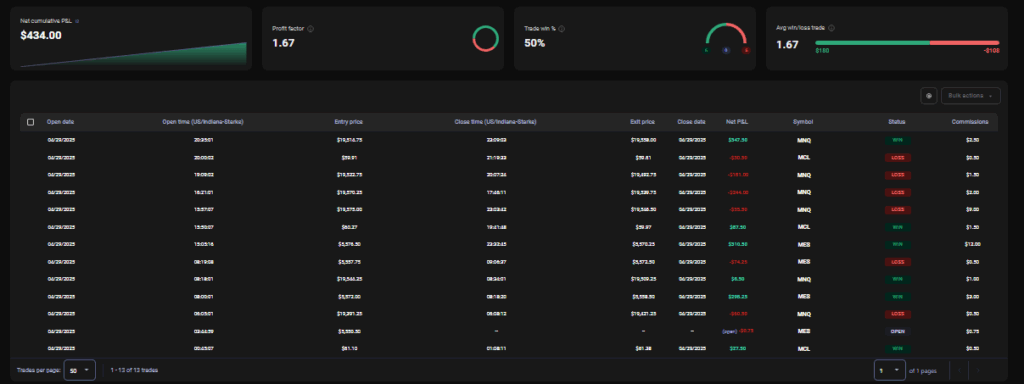The height and width of the screenshot is (384, 1024).
Task: Open the Trades per page dropdown
Action: click(x=80, y=370)
